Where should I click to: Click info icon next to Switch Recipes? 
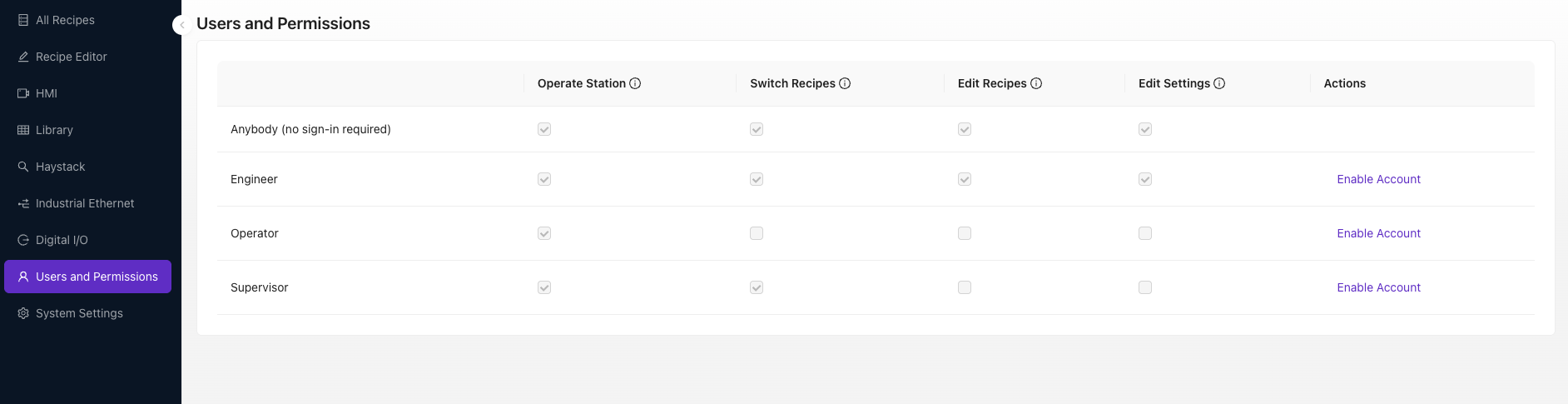click(845, 83)
